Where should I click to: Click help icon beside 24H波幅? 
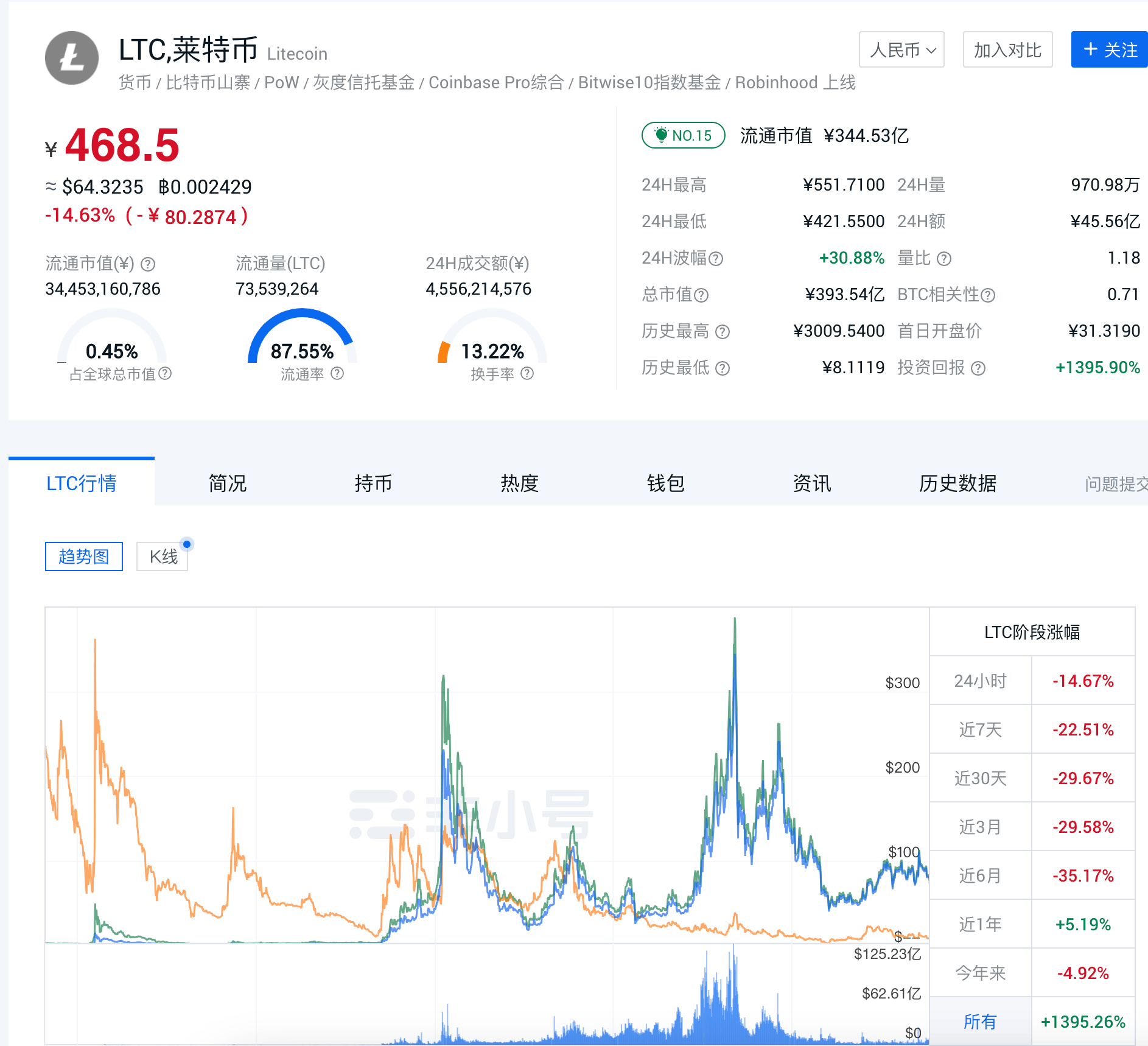716,259
